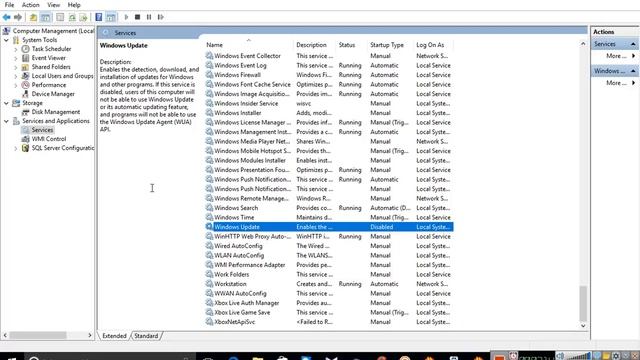Select the Services node in the tree

pos(42,130)
